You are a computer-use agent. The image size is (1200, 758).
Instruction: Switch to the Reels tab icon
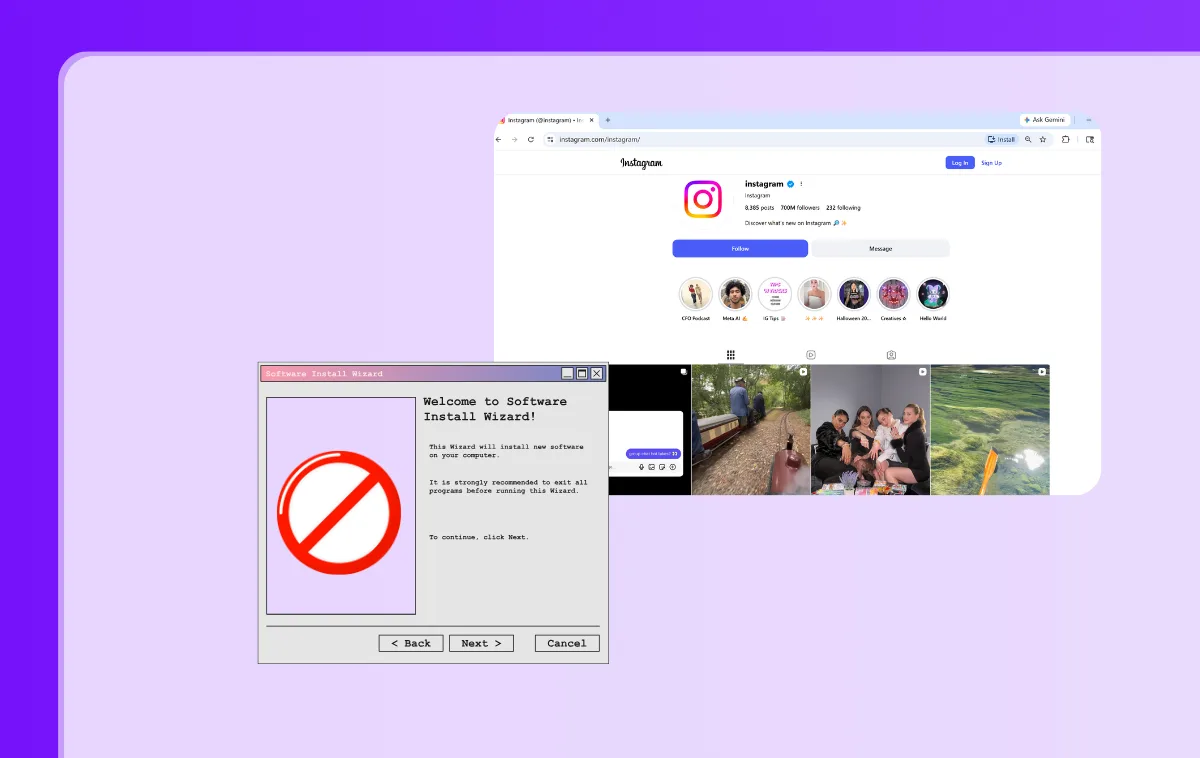coord(811,354)
